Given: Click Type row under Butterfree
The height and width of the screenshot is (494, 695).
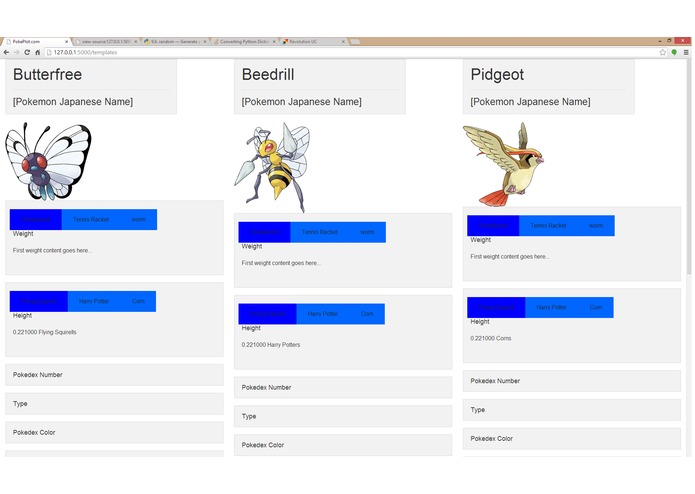Looking at the screenshot, I should [x=114, y=404].
